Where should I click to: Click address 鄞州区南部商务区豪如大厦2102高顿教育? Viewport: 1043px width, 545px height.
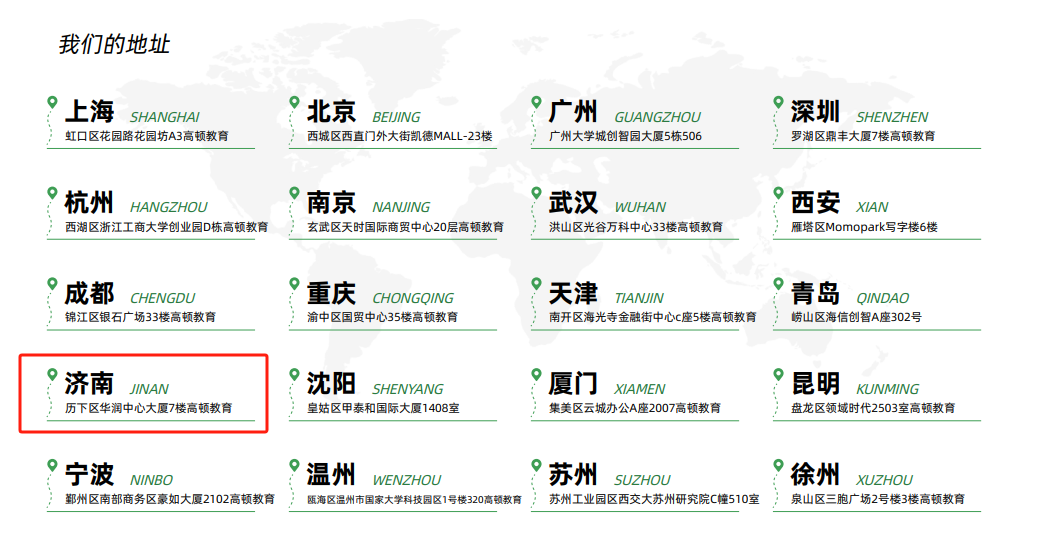click(x=170, y=499)
